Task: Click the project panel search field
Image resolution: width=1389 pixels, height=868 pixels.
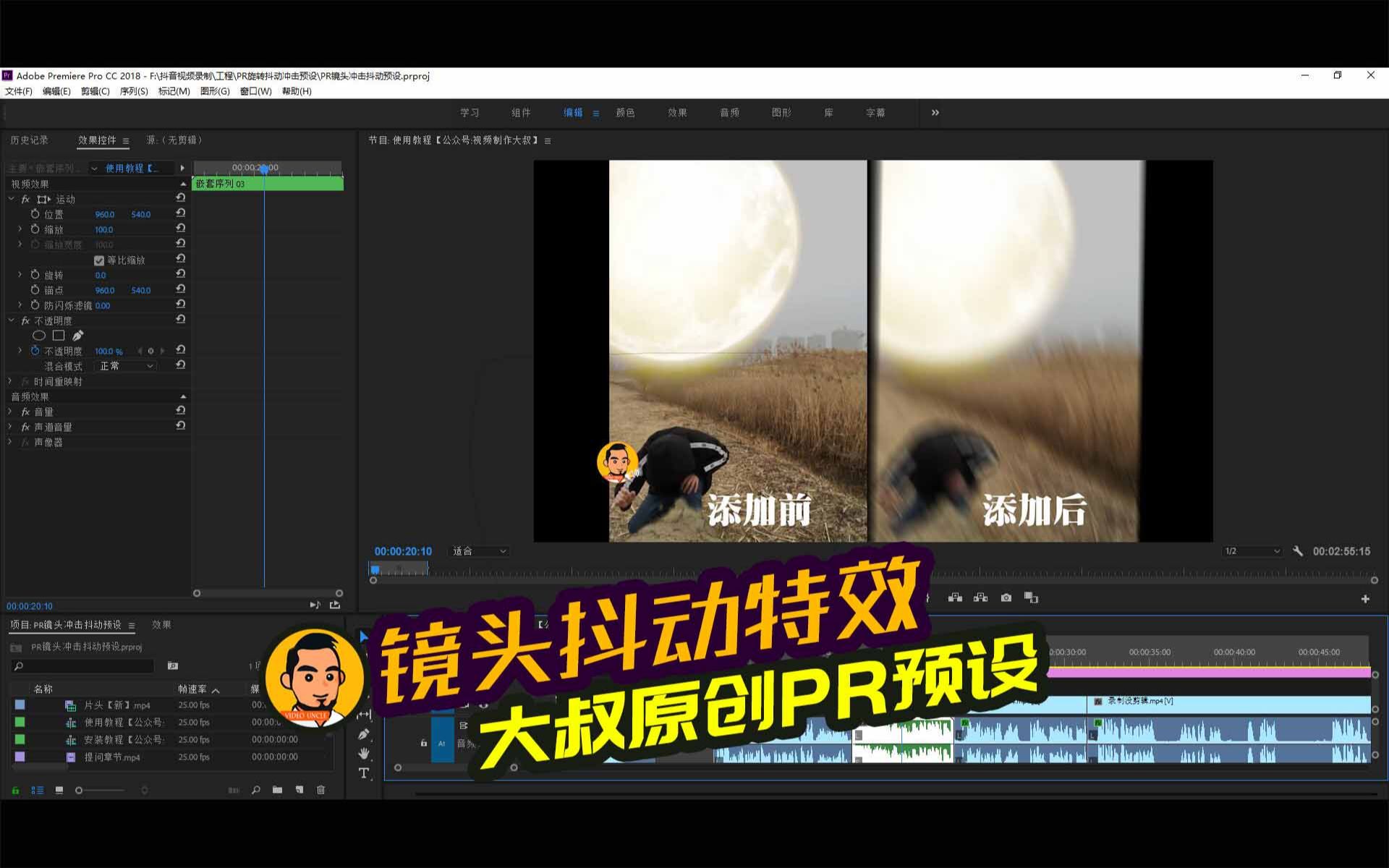Action: click(x=83, y=665)
